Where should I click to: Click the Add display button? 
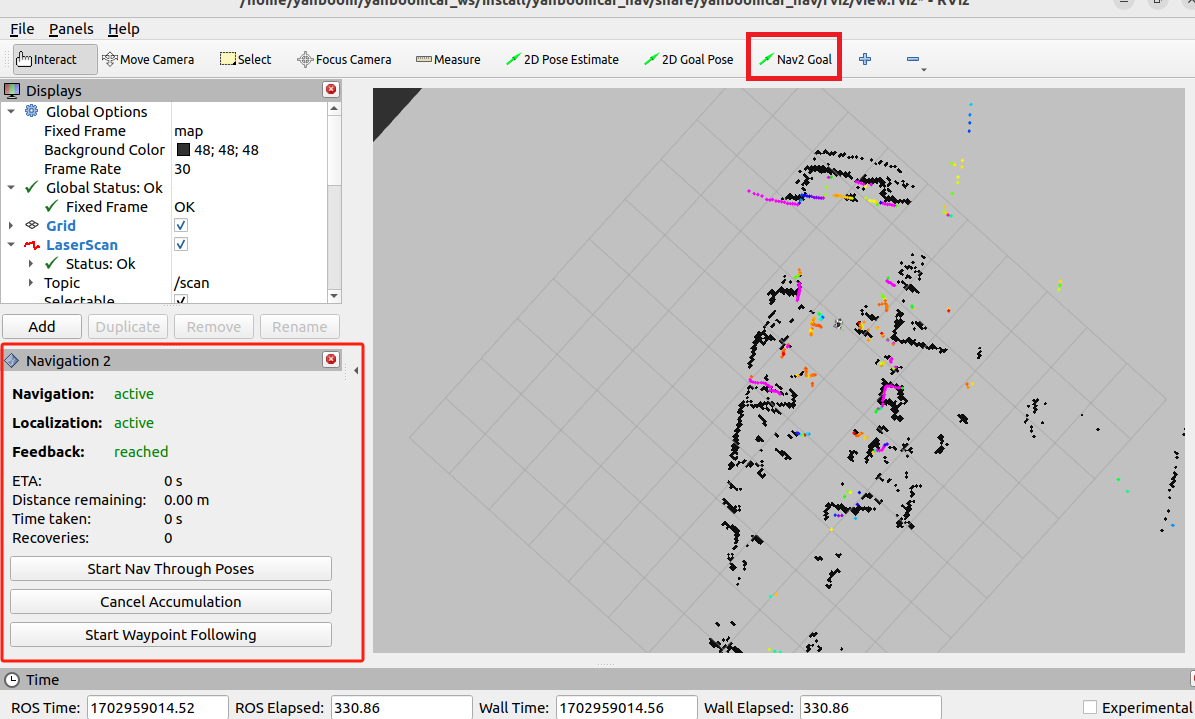point(42,326)
